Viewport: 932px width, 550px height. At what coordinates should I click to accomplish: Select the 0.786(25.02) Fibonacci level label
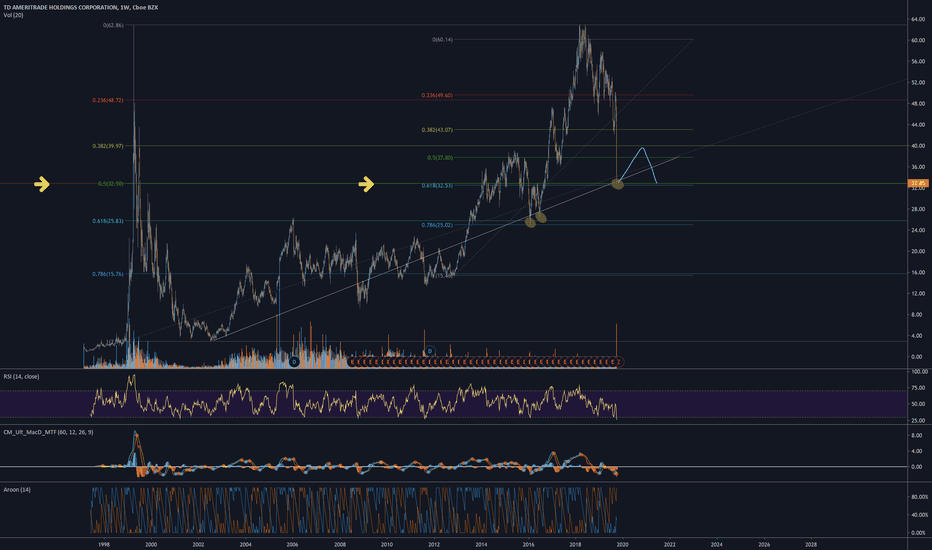pyautogui.click(x=437, y=225)
